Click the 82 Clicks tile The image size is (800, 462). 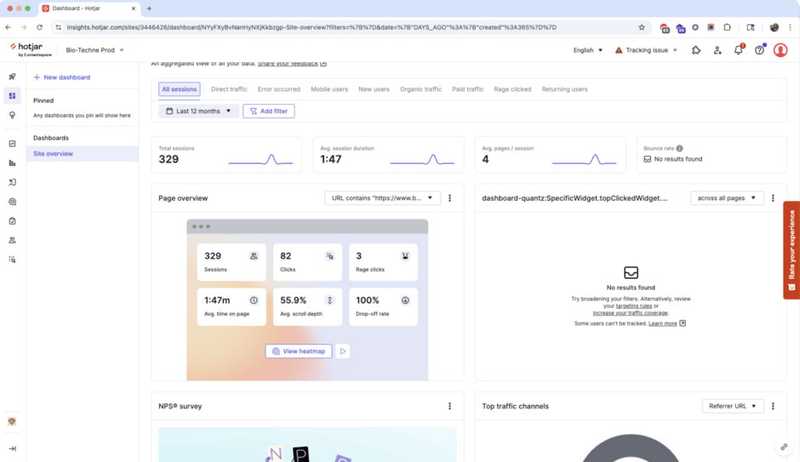pos(307,262)
